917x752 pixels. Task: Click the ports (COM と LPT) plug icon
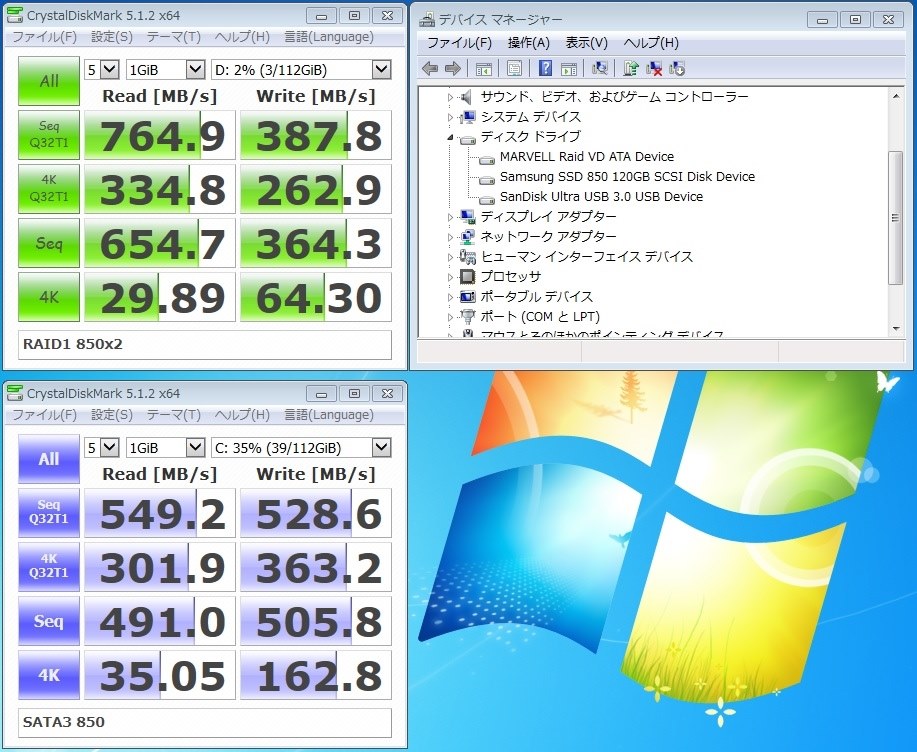(467, 316)
